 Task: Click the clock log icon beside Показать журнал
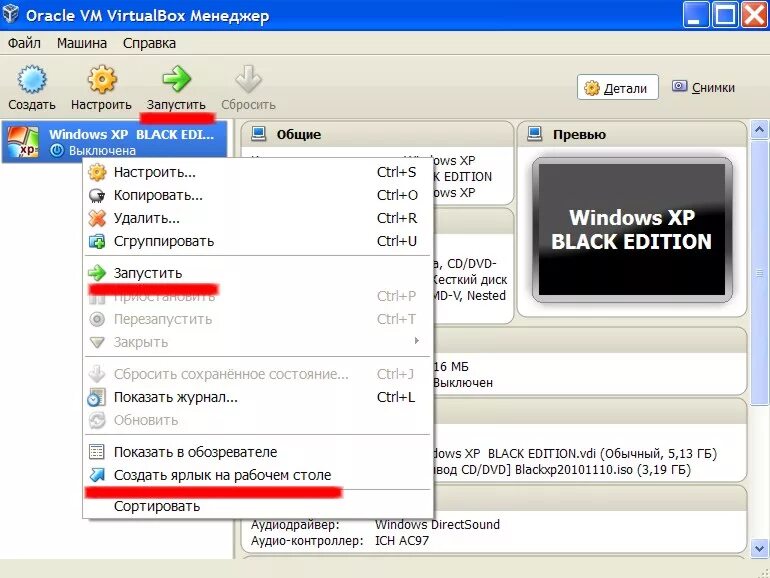coord(96,397)
